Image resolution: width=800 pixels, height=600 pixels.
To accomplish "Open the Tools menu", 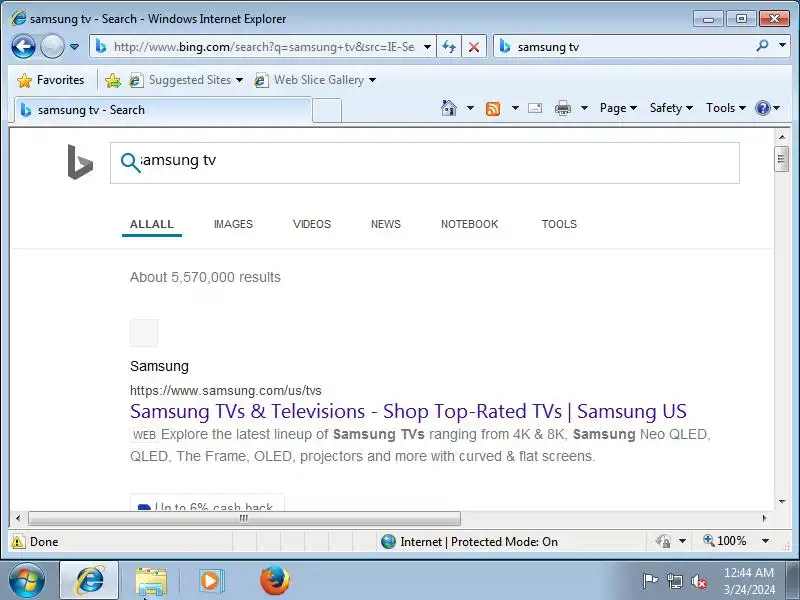I will point(726,108).
